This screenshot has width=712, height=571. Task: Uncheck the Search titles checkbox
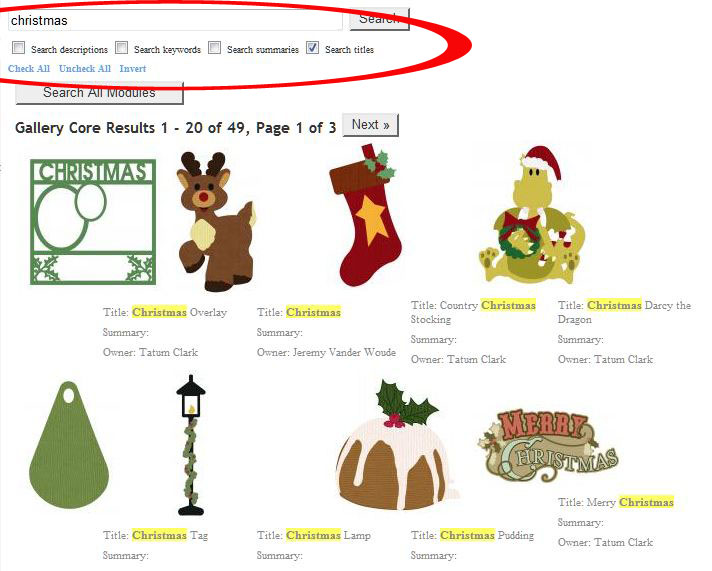[312, 48]
